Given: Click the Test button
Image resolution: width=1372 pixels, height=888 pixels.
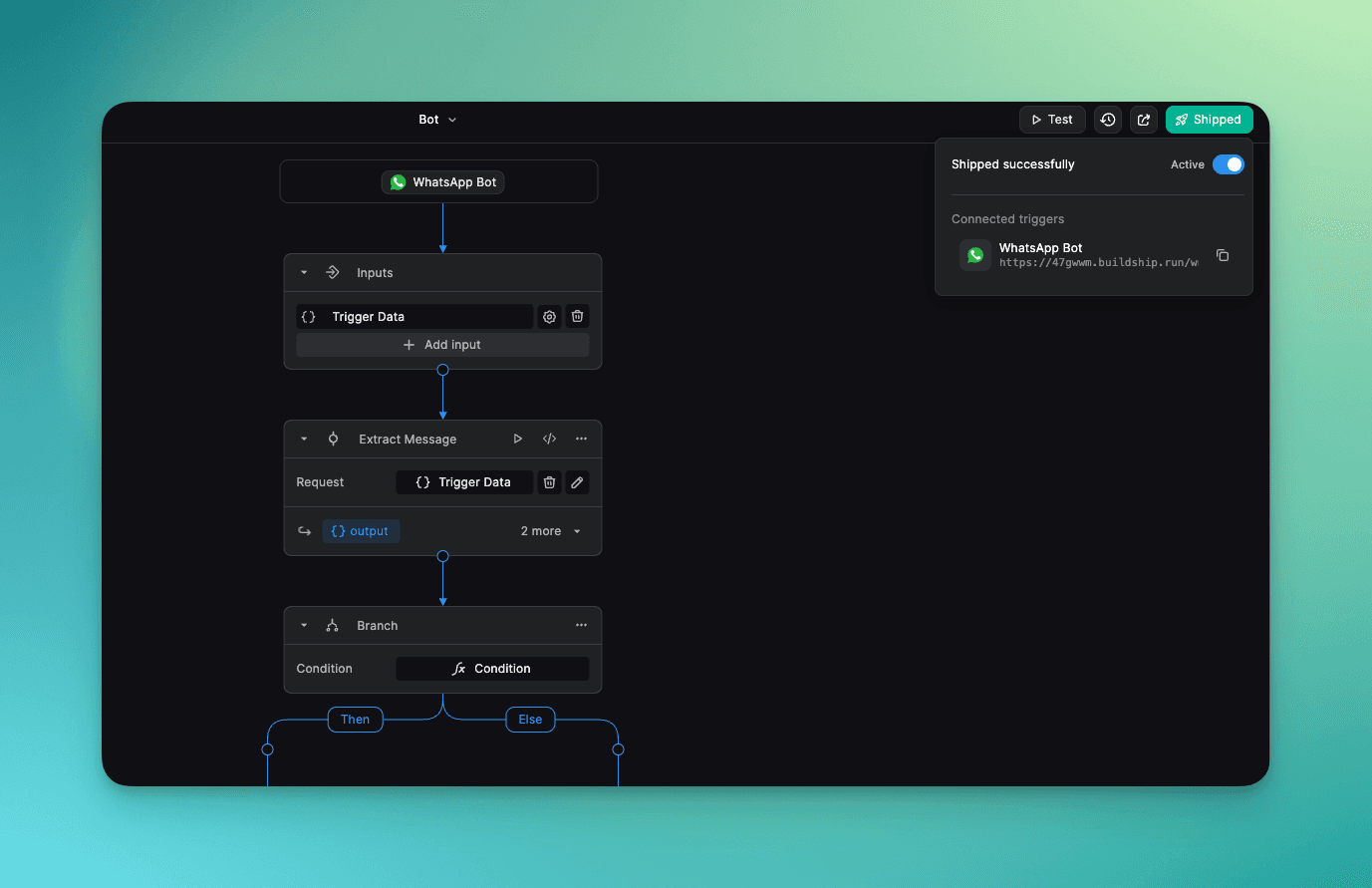Looking at the screenshot, I should [x=1052, y=120].
